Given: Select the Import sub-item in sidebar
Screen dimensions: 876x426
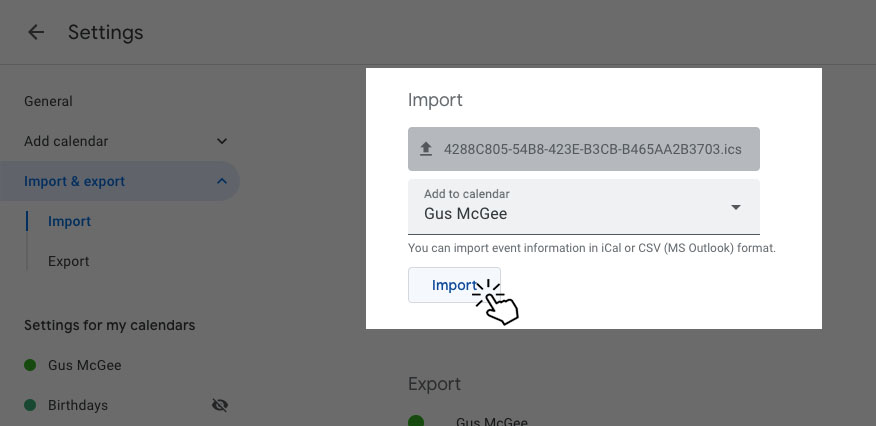Looking at the screenshot, I should click(69, 221).
